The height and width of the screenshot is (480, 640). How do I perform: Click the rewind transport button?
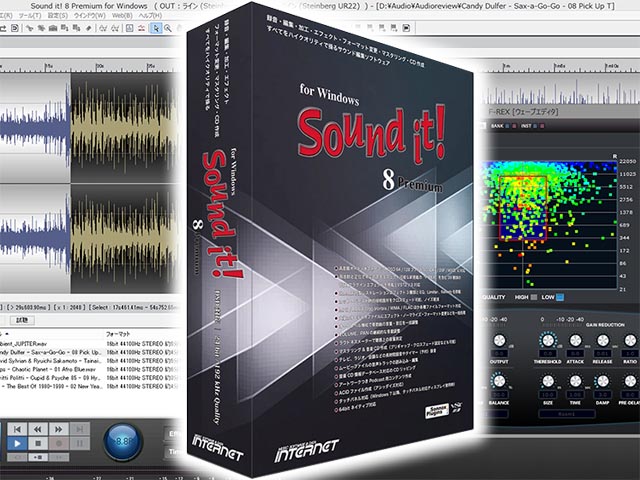38,429
